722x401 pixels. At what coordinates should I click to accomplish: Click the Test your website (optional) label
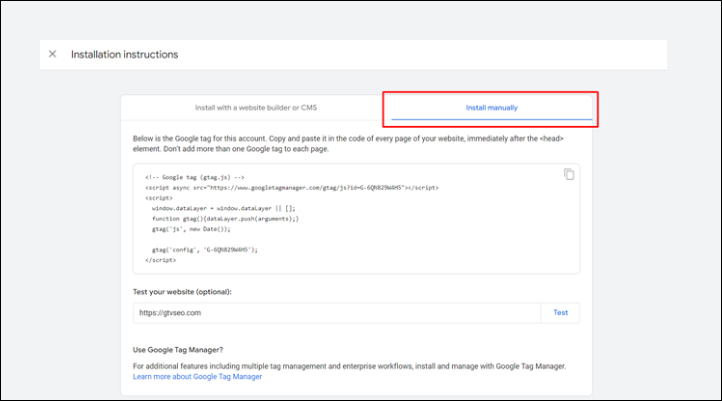(182, 292)
